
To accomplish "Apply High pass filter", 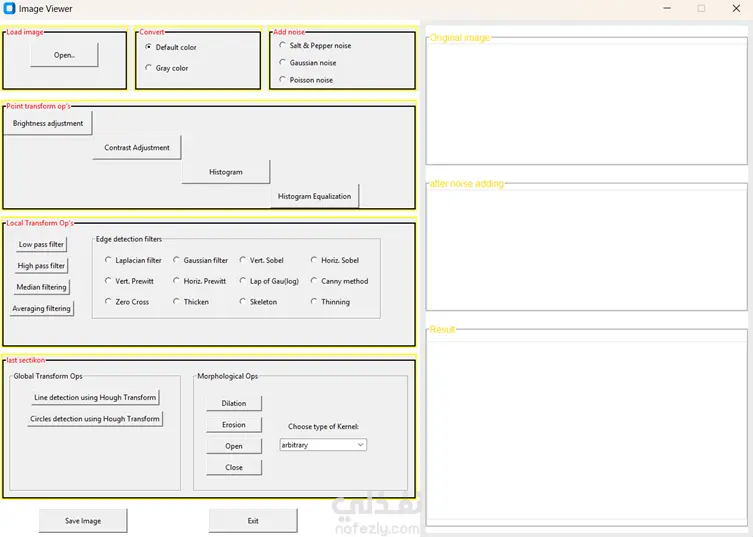I will point(41,266).
